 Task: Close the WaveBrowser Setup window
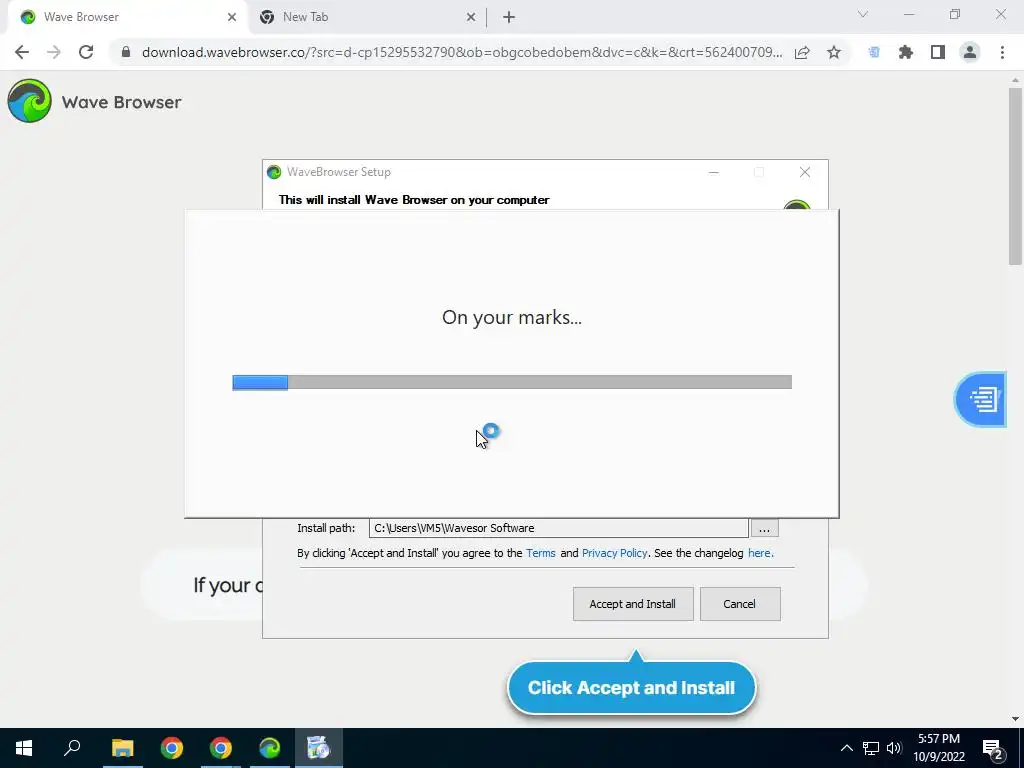click(x=805, y=172)
